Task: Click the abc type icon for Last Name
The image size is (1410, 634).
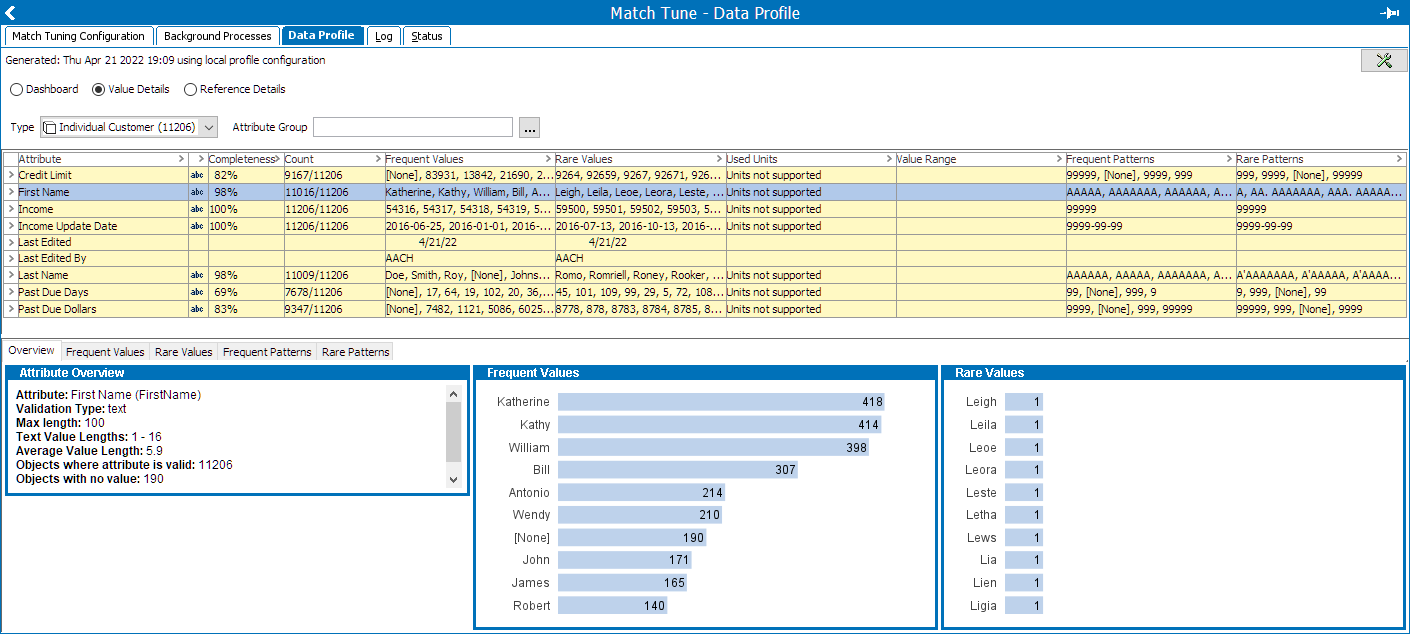Action: [196, 275]
